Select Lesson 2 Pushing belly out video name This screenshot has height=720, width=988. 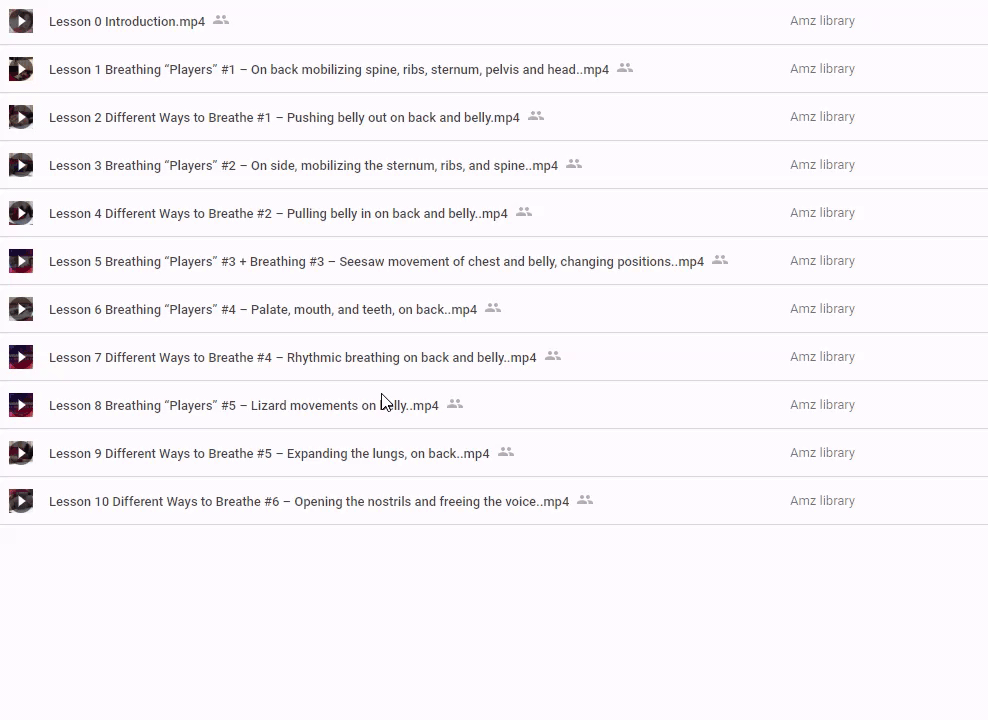(284, 118)
